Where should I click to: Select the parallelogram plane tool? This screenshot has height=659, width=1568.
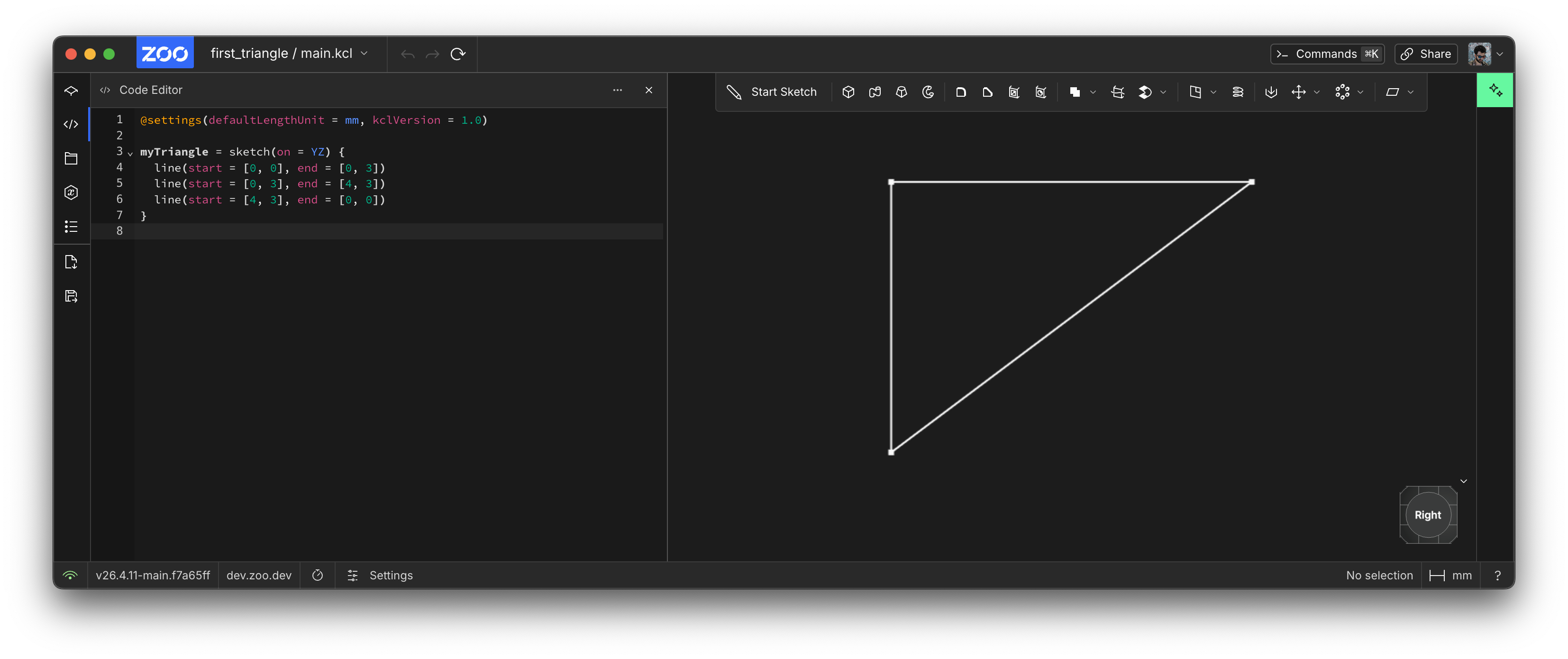(x=1392, y=92)
